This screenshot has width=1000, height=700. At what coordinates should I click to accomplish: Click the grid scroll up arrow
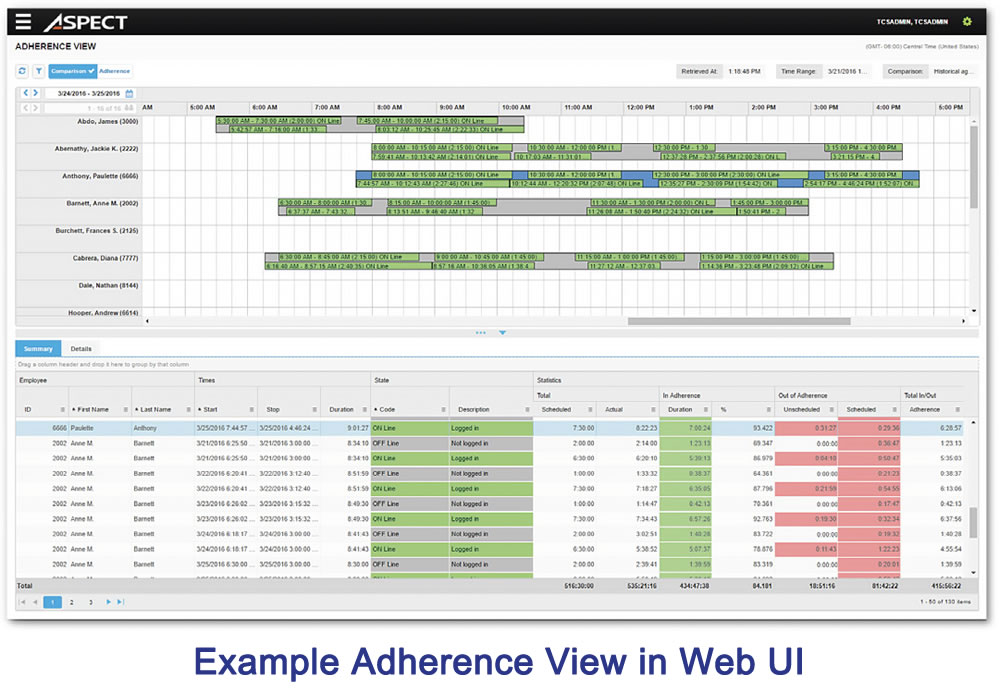coord(974,423)
